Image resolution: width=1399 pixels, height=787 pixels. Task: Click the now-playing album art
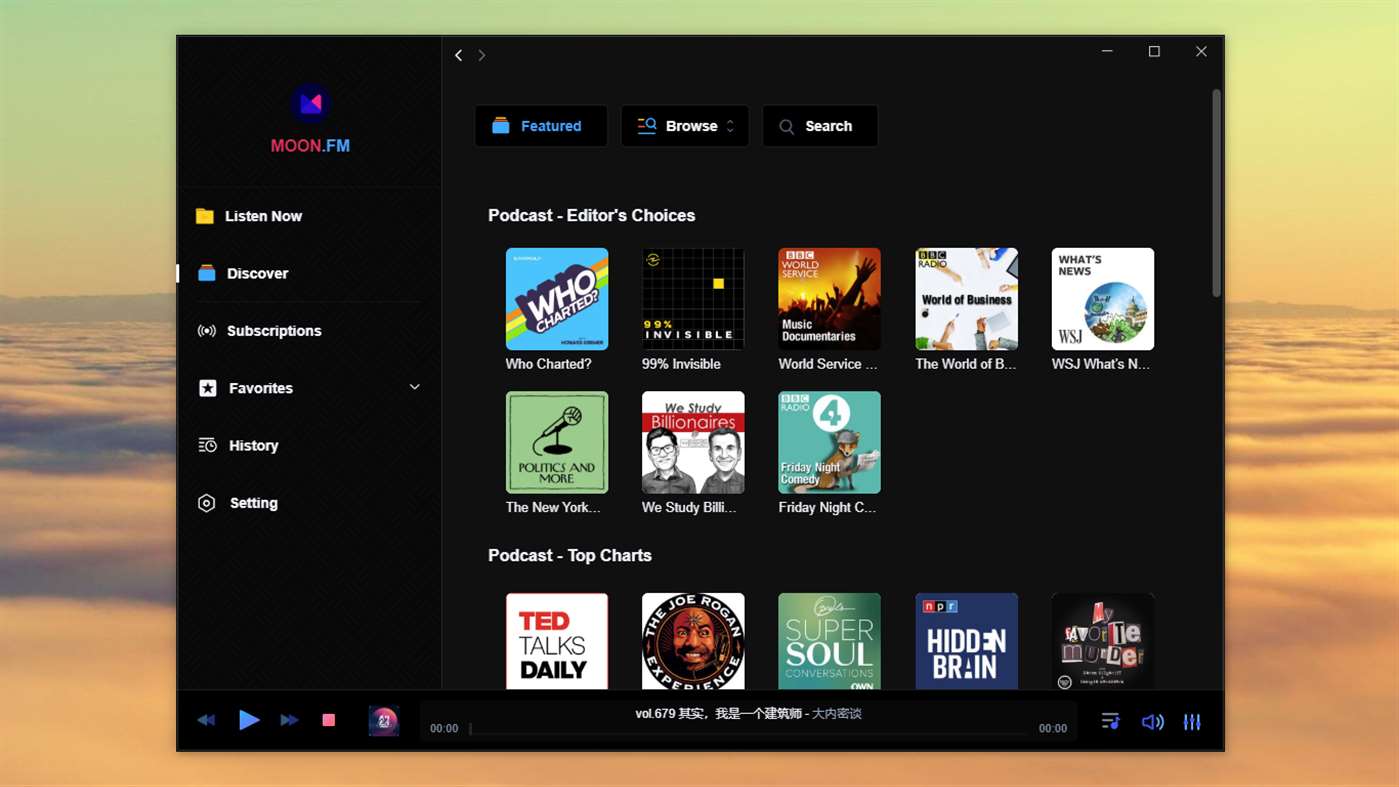click(384, 721)
